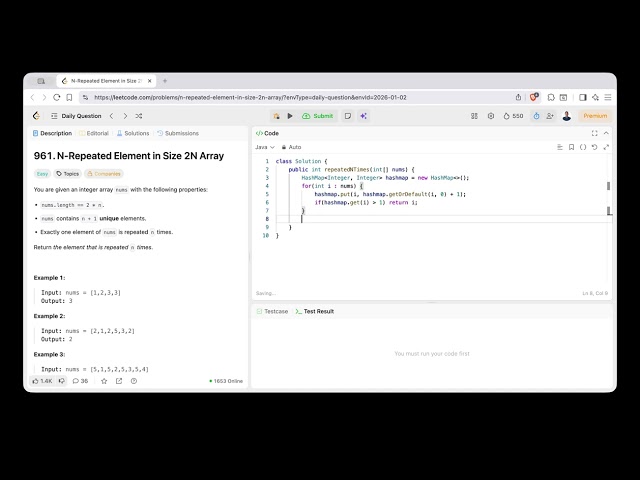Click the format code braces icon

point(583,147)
